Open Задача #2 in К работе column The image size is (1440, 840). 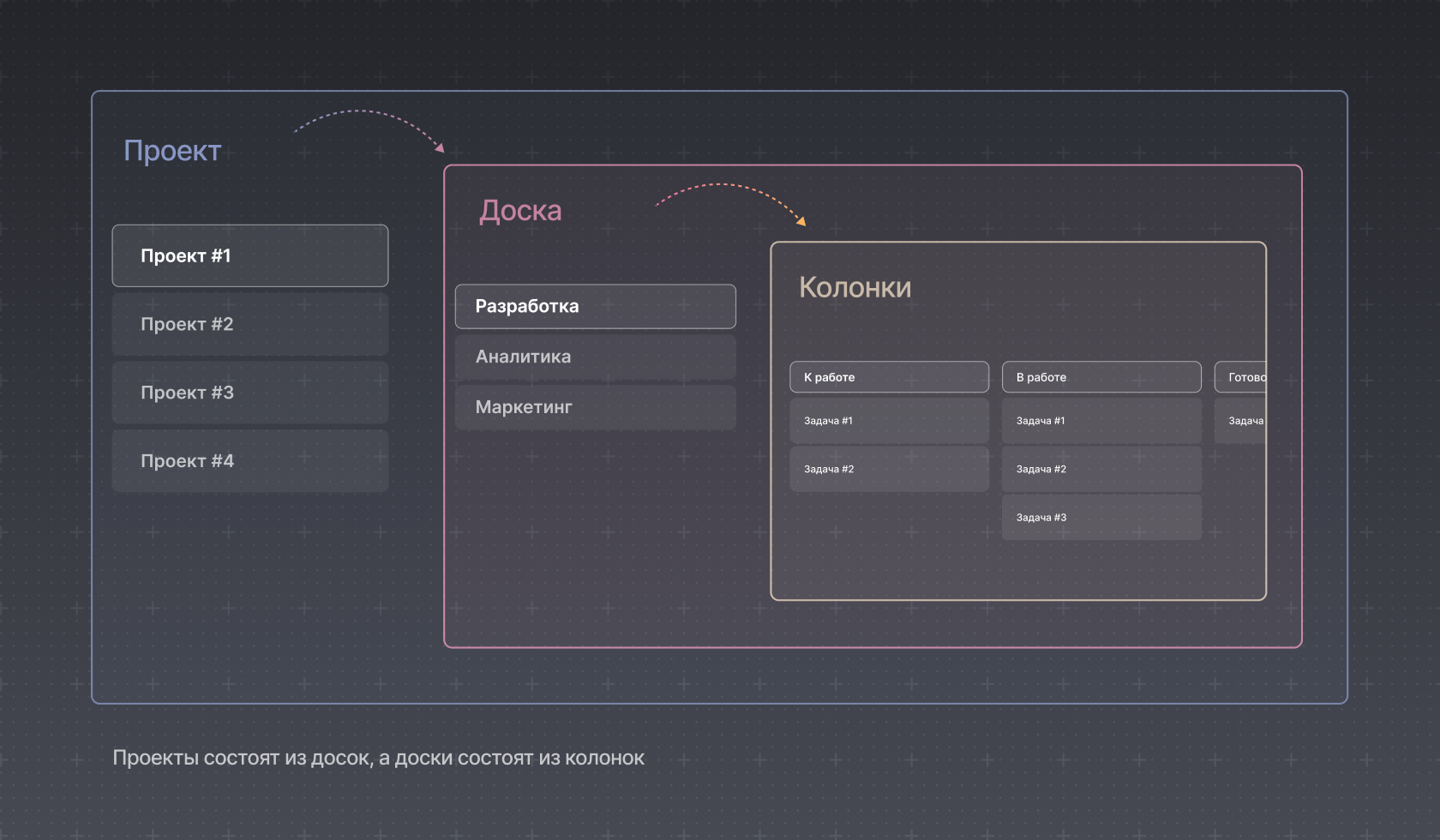coord(889,469)
